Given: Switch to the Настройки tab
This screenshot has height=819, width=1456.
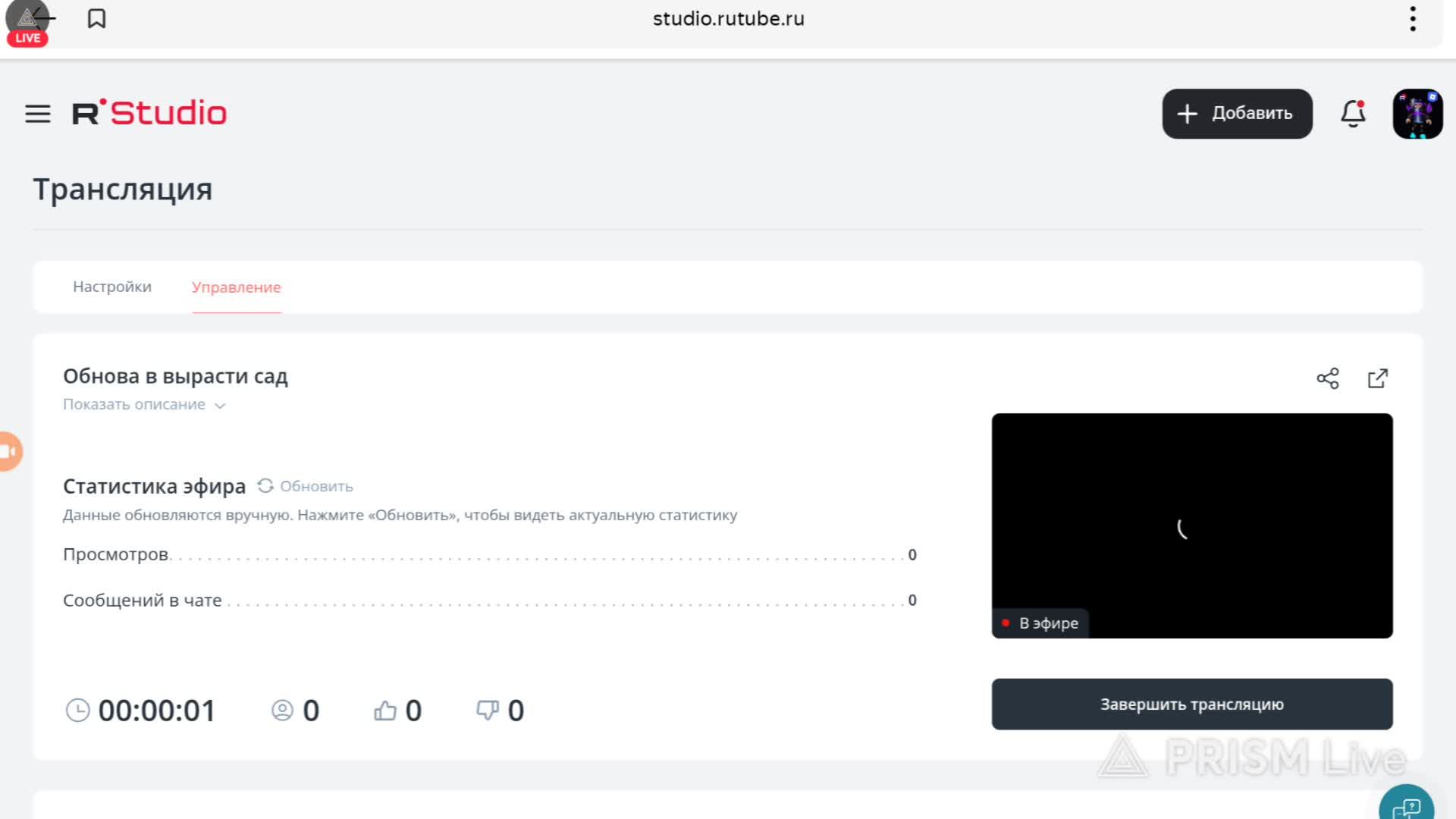Looking at the screenshot, I should click(112, 287).
